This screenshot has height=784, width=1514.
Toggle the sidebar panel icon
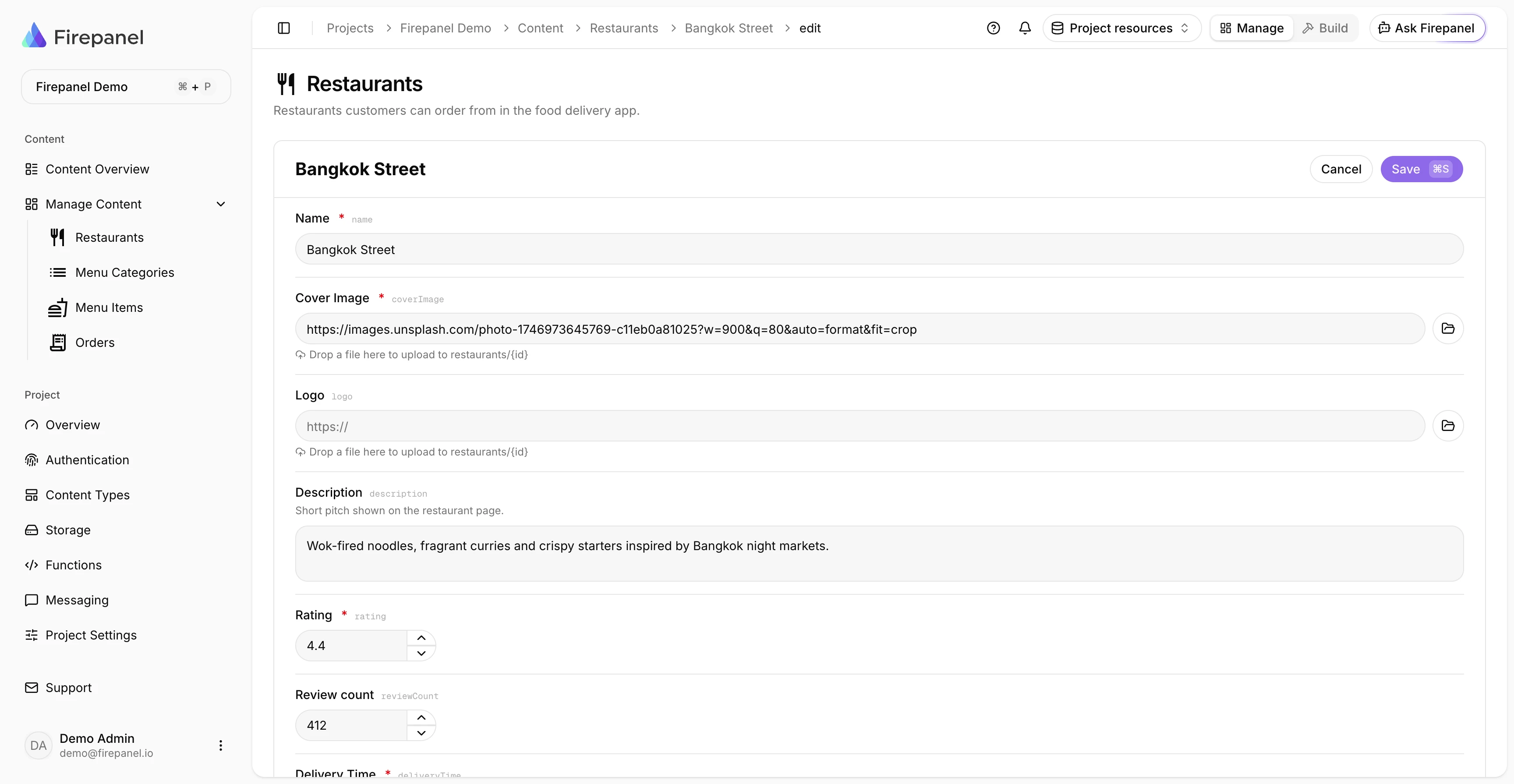pos(284,28)
